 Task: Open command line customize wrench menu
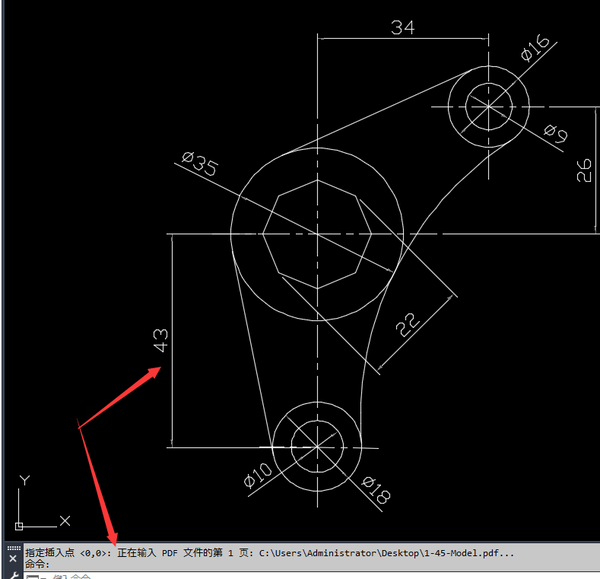pyautogui.click(x=13, y=575)
